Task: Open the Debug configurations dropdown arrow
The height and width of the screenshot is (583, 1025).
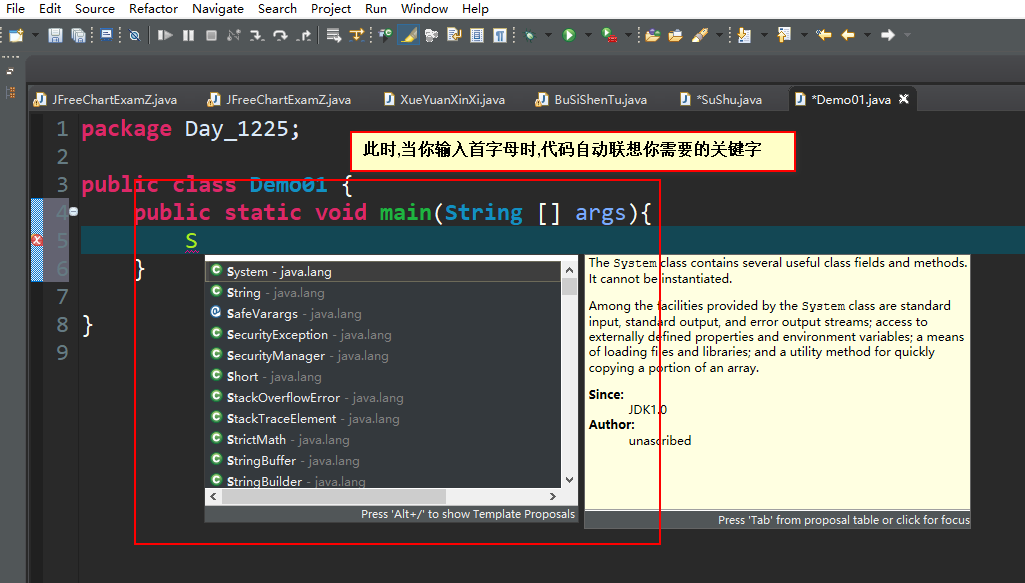Action: click(x=548, y=35)
